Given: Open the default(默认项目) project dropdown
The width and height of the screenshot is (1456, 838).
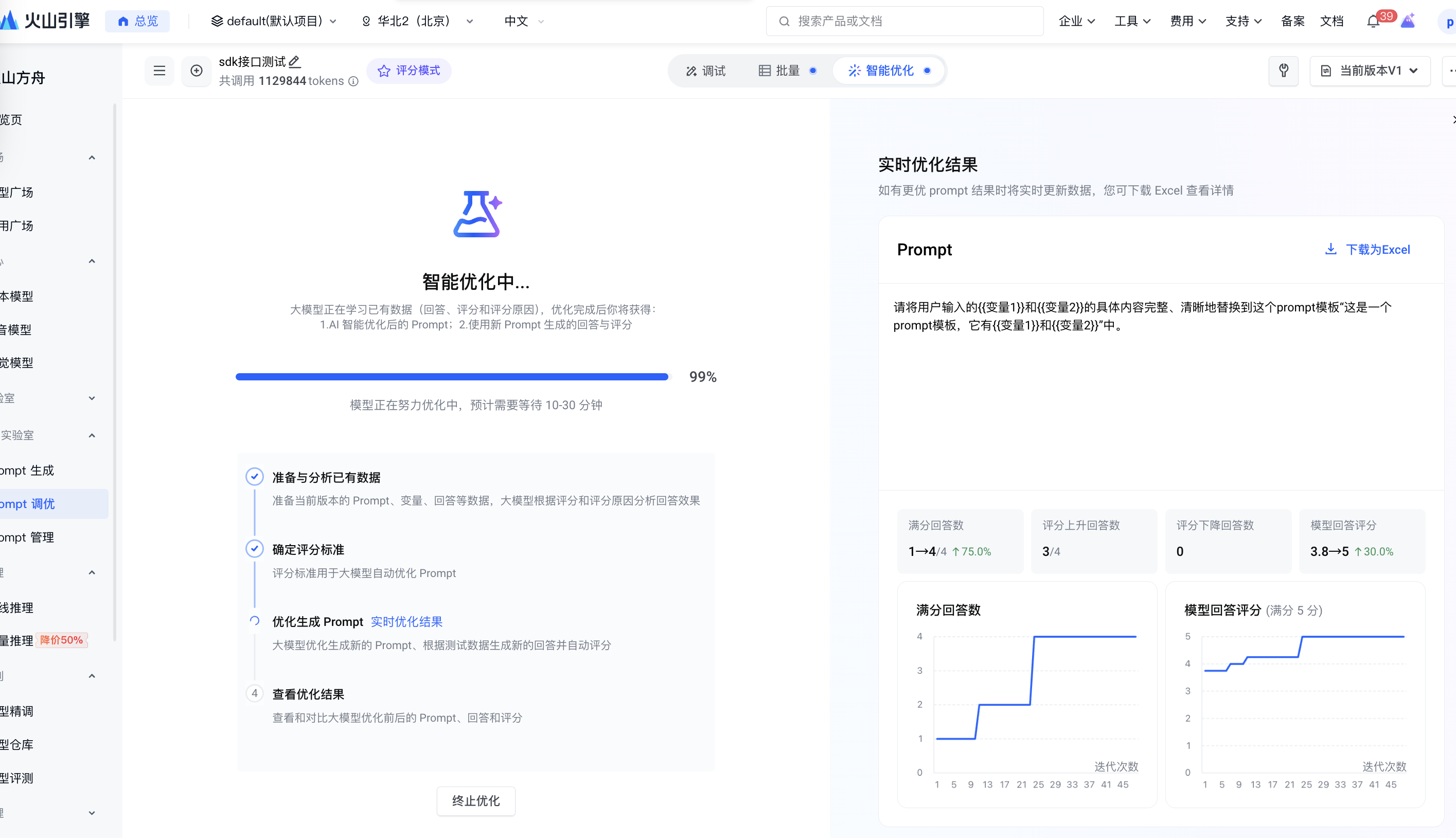Looking at the screenshot, I should coord(274,21).
